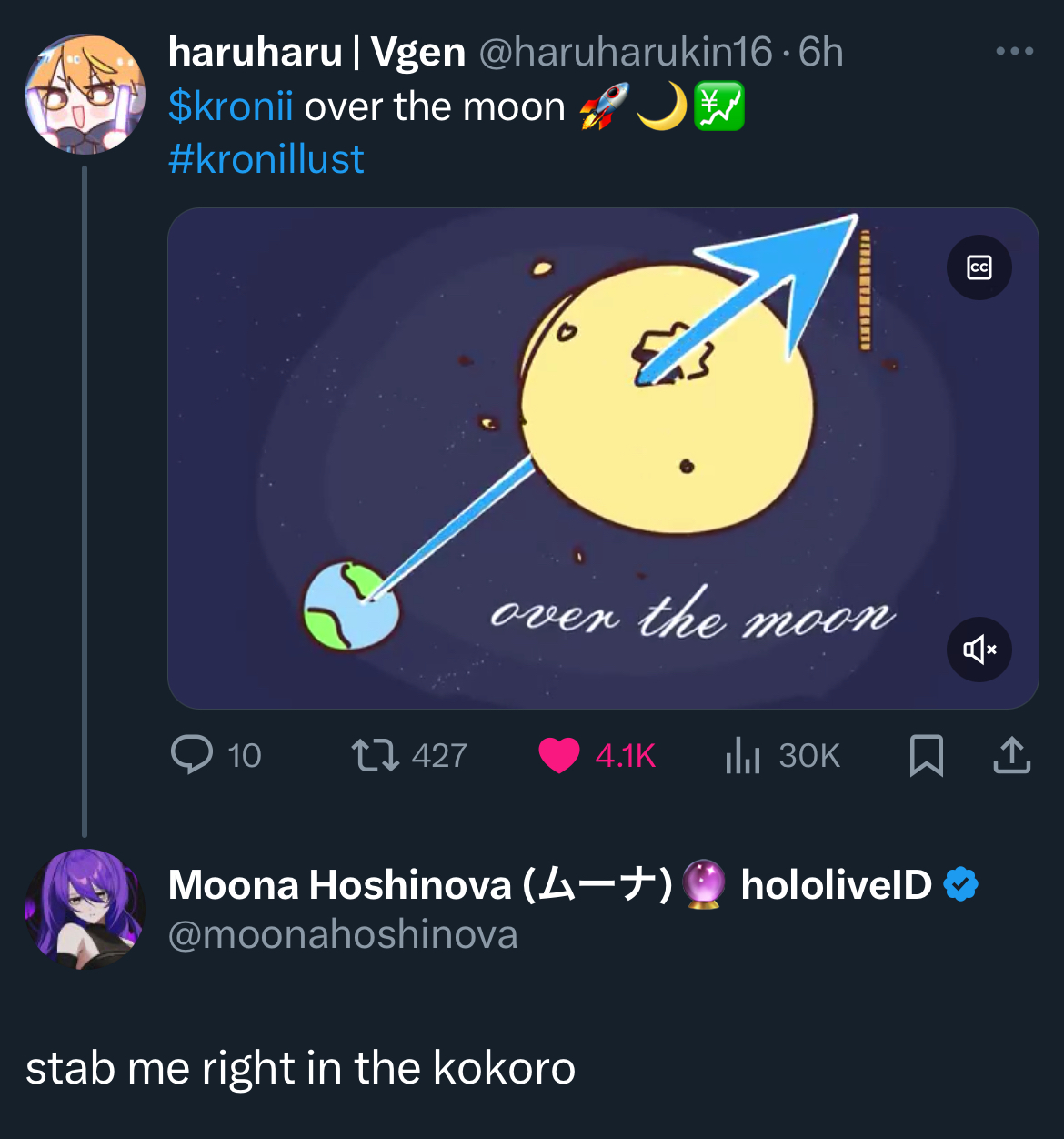The width and height of the screenshot is (1064, 1139).
Task: Unmute the video sound
Action: [979, 650]
